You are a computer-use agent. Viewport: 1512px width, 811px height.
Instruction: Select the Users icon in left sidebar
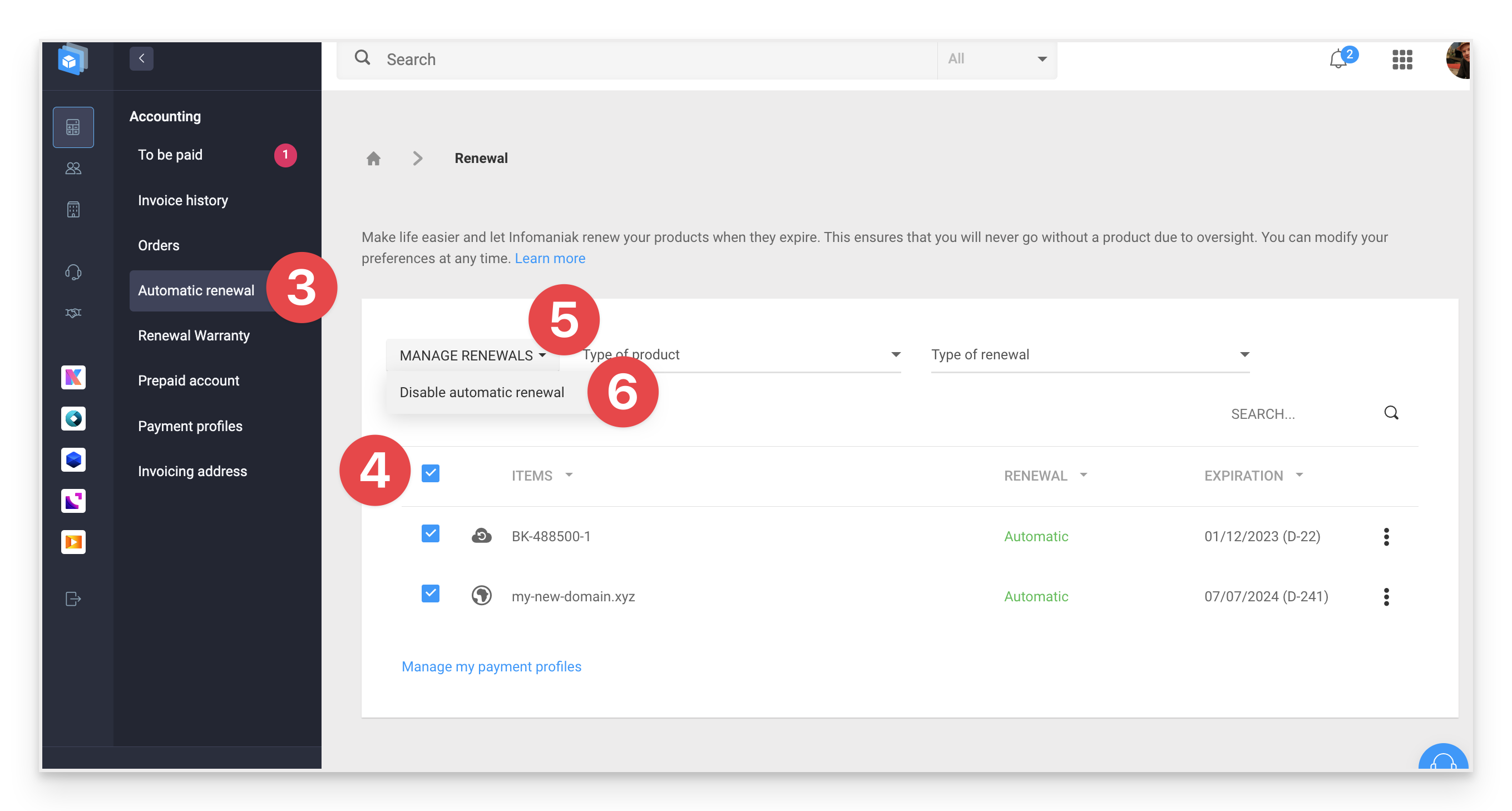coord(73,169)
